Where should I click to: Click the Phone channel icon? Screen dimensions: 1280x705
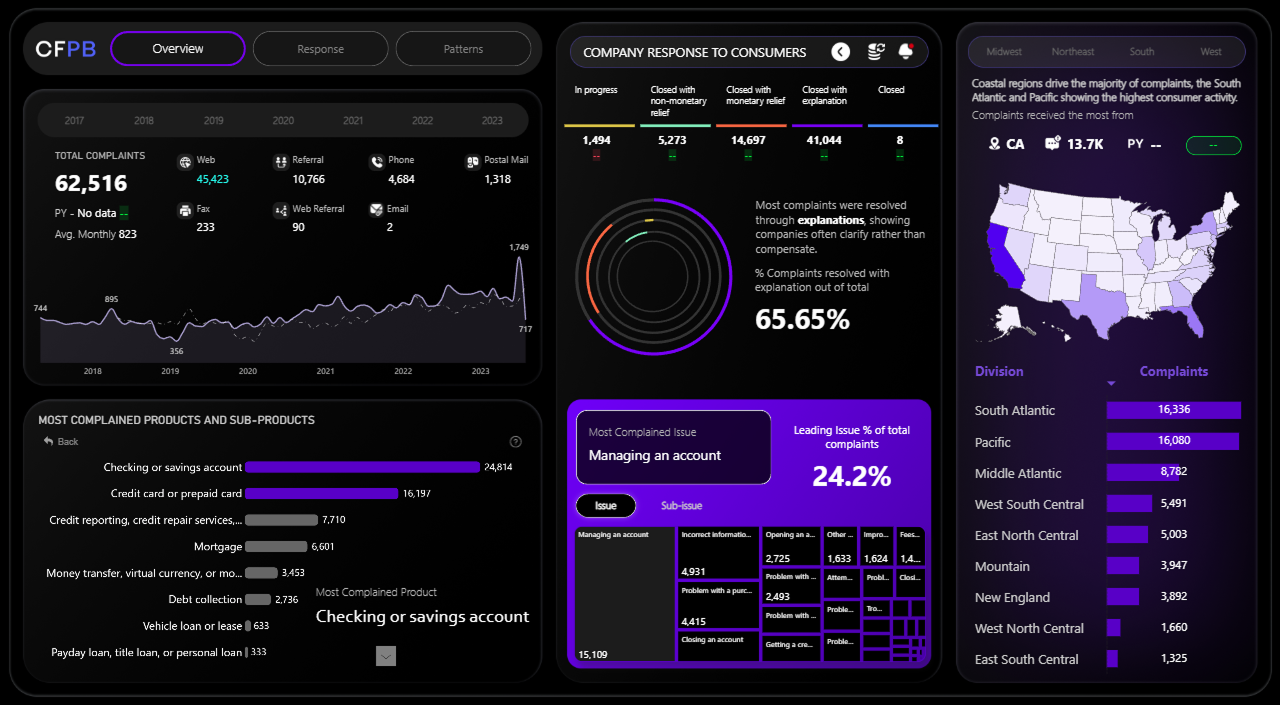click(376, 162)
